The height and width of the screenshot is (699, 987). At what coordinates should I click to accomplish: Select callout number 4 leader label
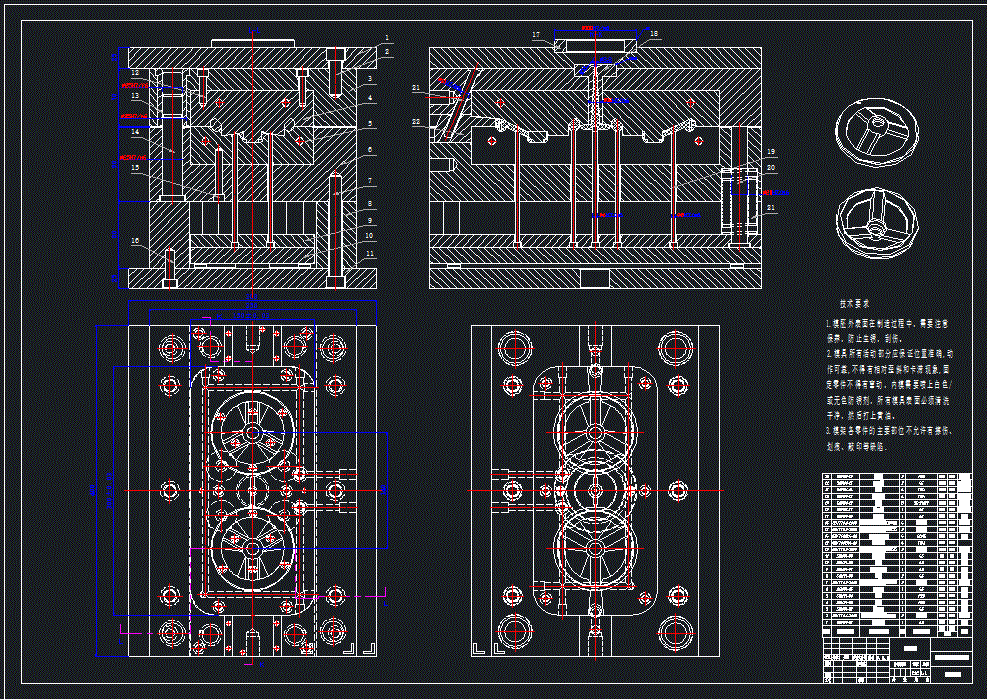coord(370,98)
